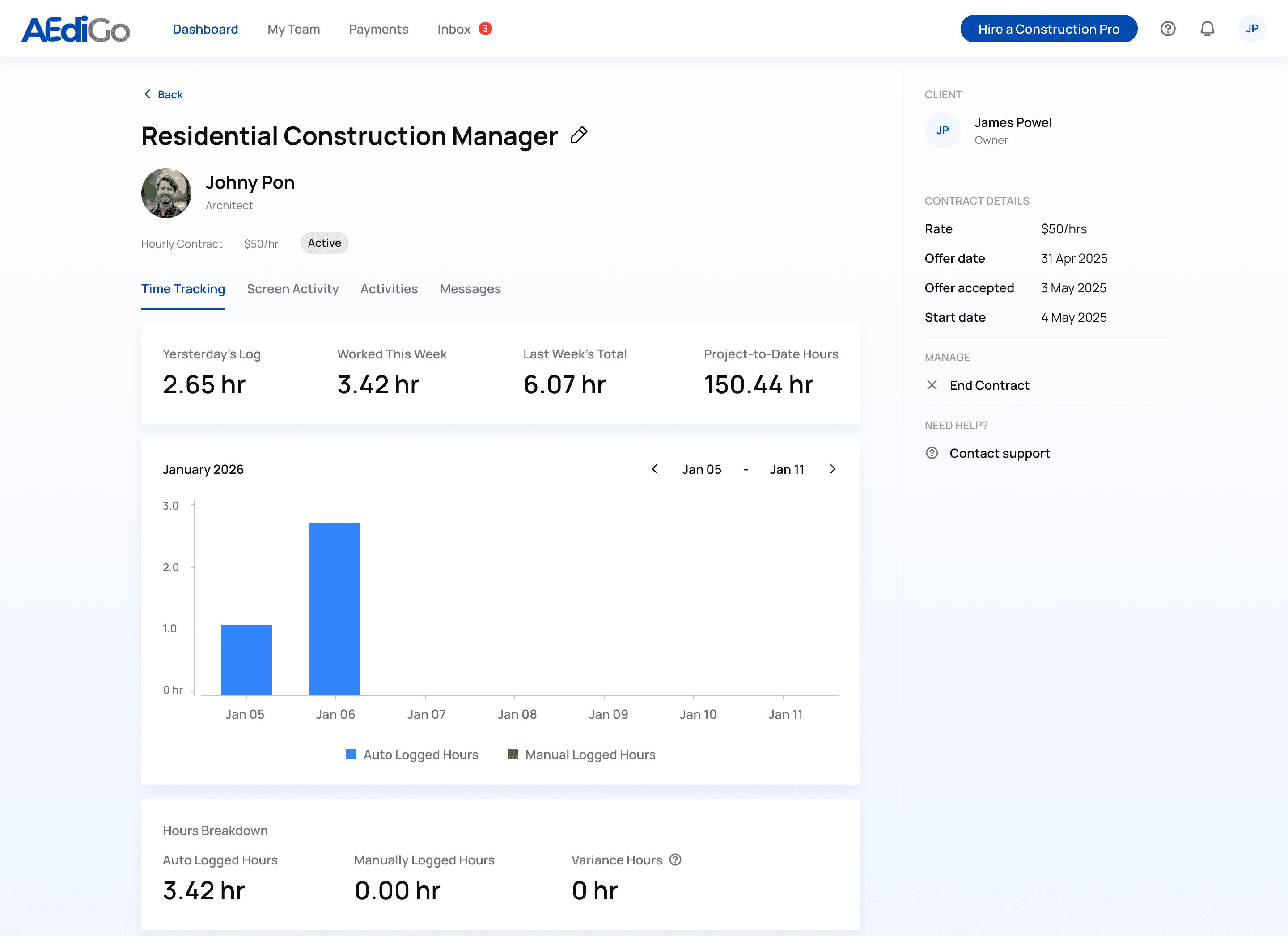Open My Team in top navigation
The width and height of the screenshot is (1288, 936).
[x=294, y=29]
